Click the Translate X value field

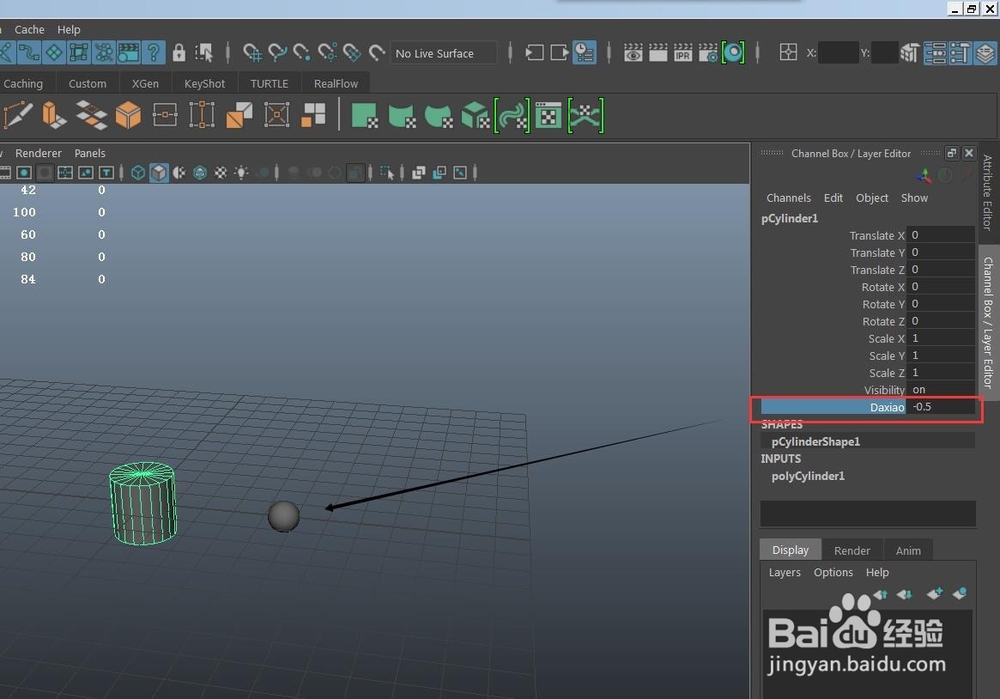click(x=941, y=235)
